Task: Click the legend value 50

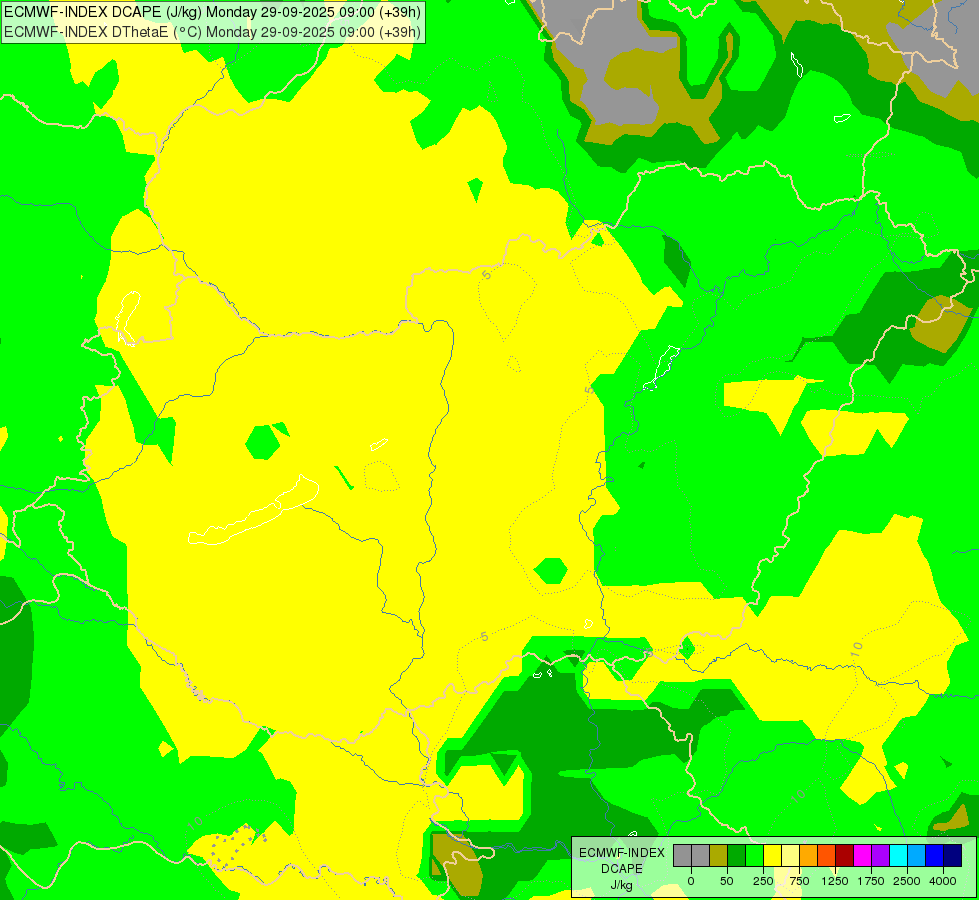Action: (727, 881)
